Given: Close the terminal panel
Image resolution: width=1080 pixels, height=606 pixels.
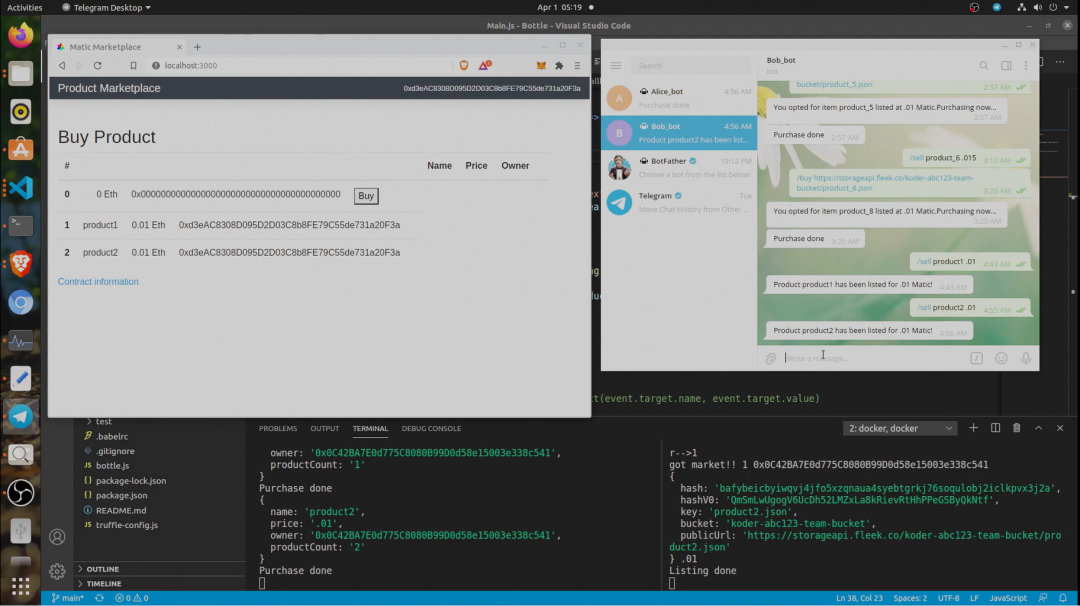Looking at the screenshot, I should tap(1060, 428).
